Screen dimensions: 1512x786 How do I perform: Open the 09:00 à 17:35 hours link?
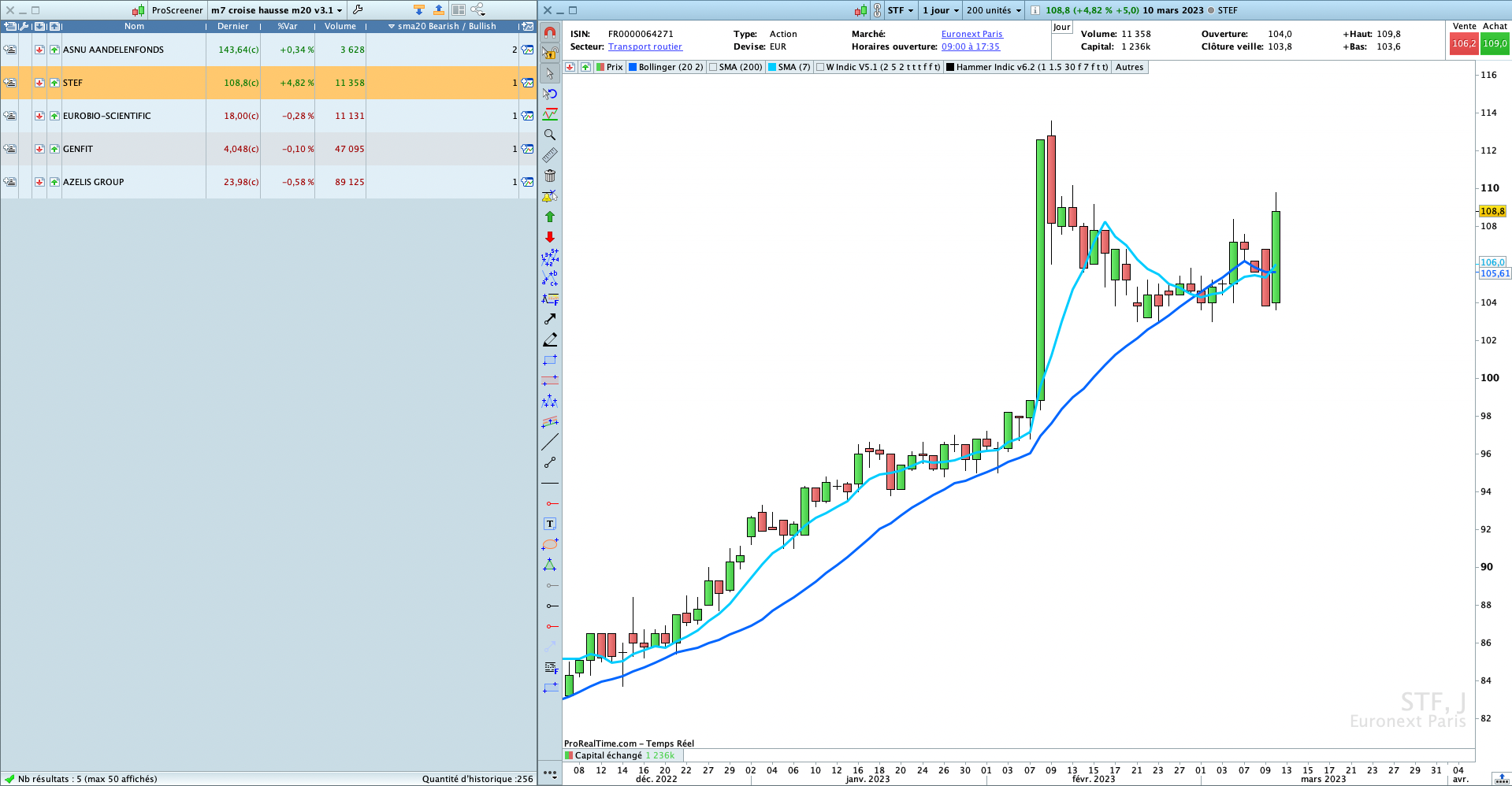971,46
